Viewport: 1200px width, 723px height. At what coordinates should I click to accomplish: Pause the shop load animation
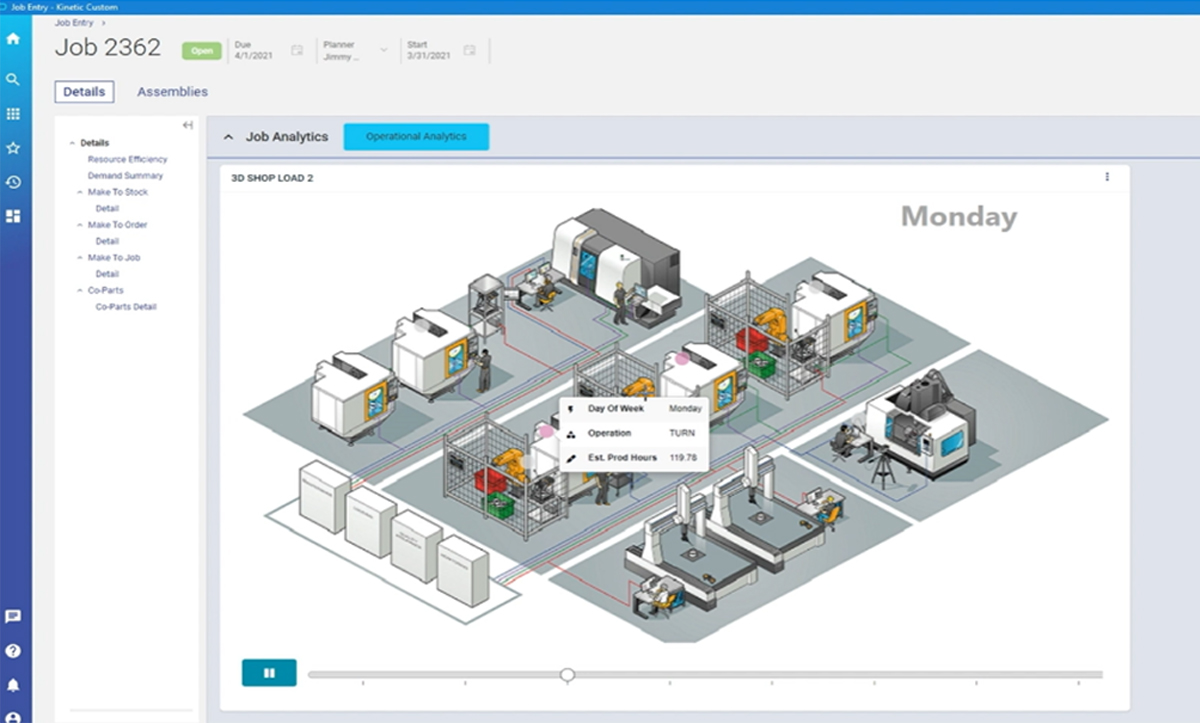[269, 673]
